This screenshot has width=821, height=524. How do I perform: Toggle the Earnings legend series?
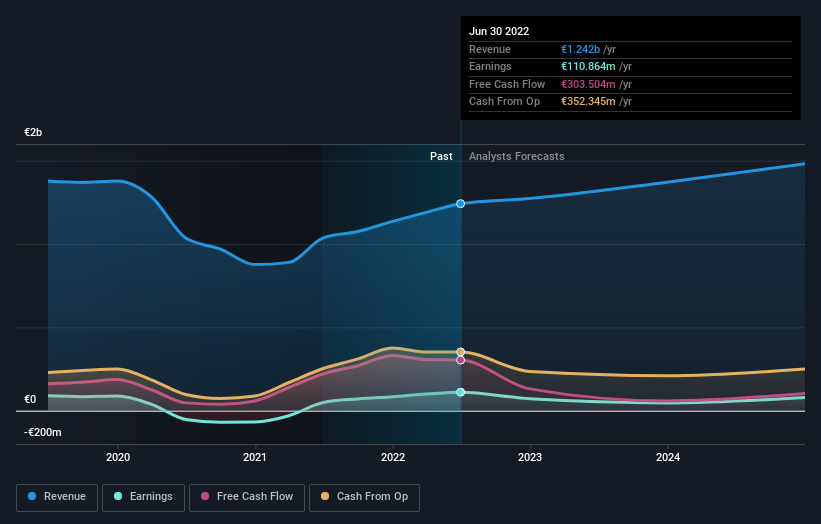[143, 497]
